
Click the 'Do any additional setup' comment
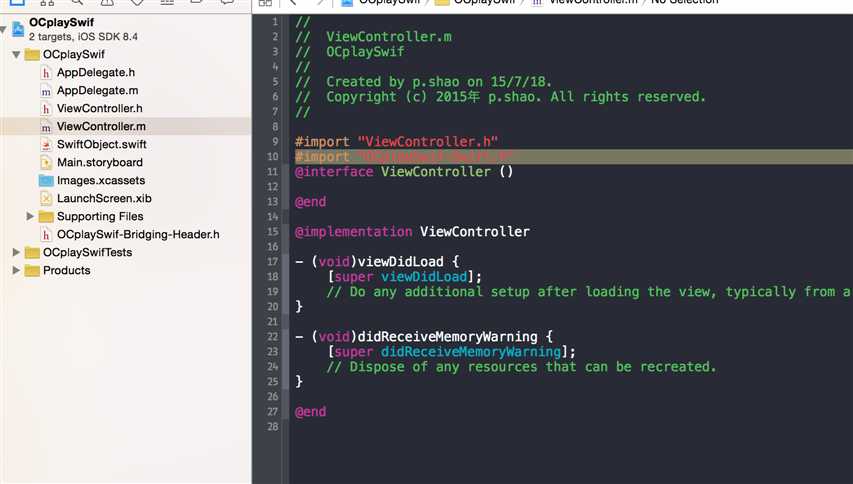click(589, 291)
